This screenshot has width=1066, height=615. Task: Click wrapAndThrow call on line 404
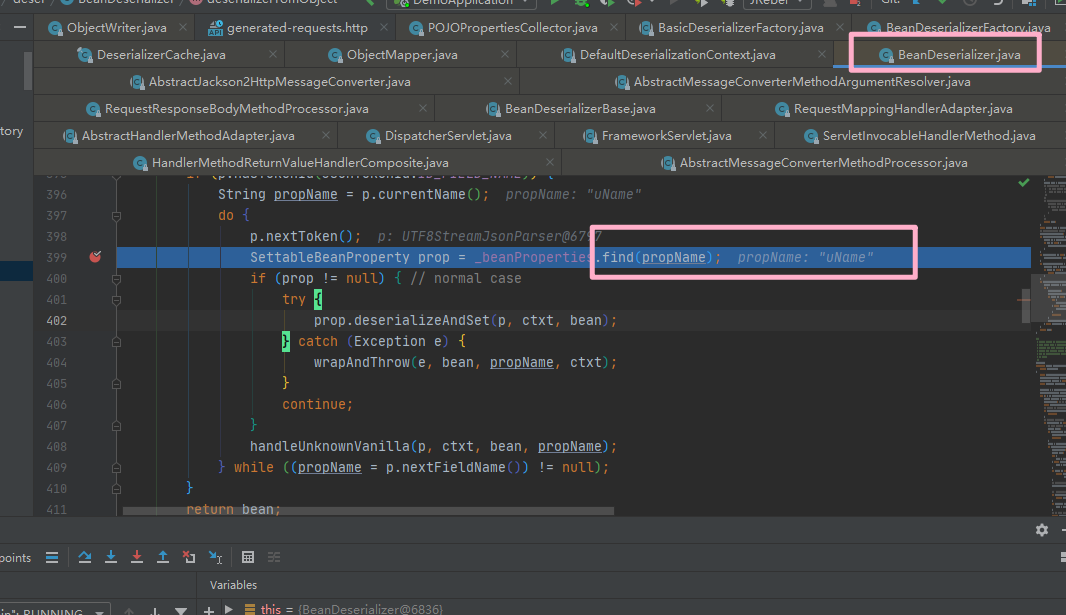(x=362, y=363)
